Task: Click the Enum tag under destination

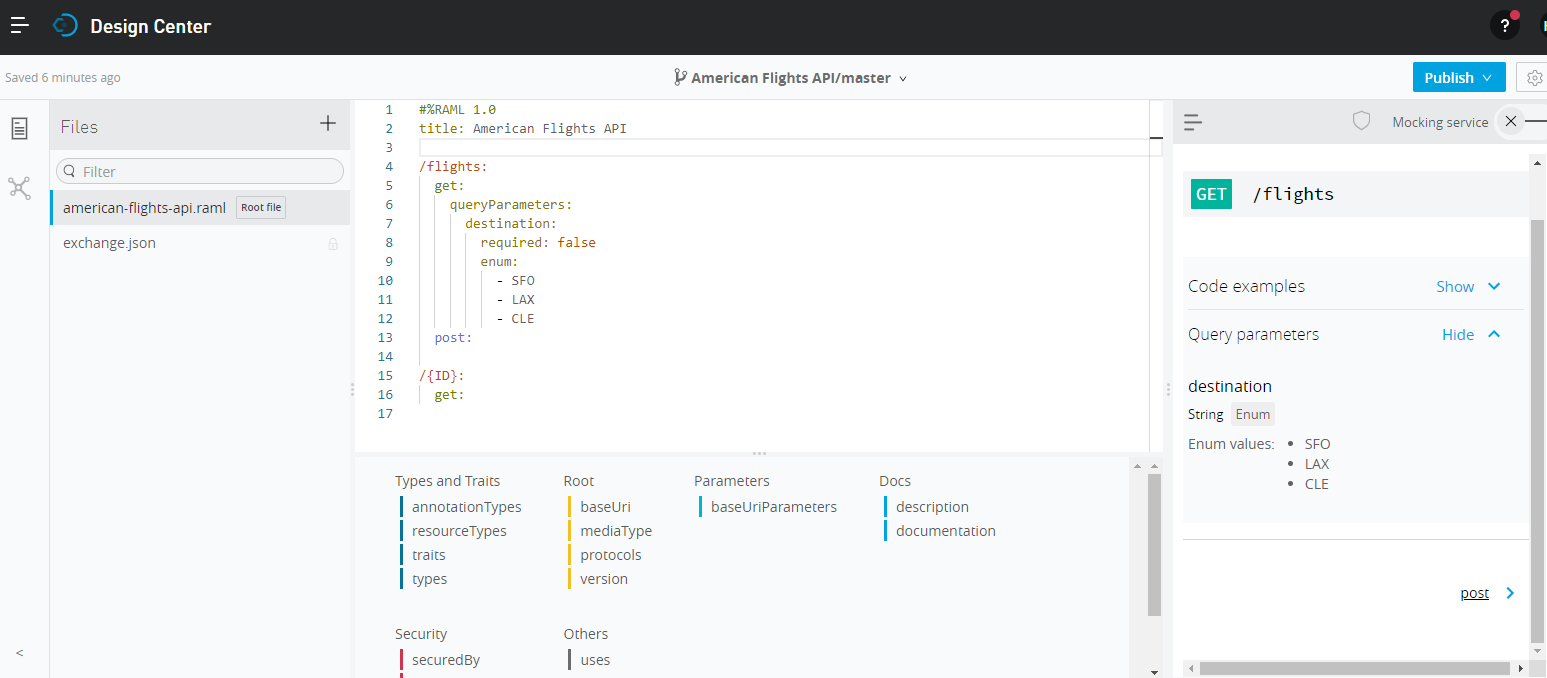Action: click(x=1253, y=414)
